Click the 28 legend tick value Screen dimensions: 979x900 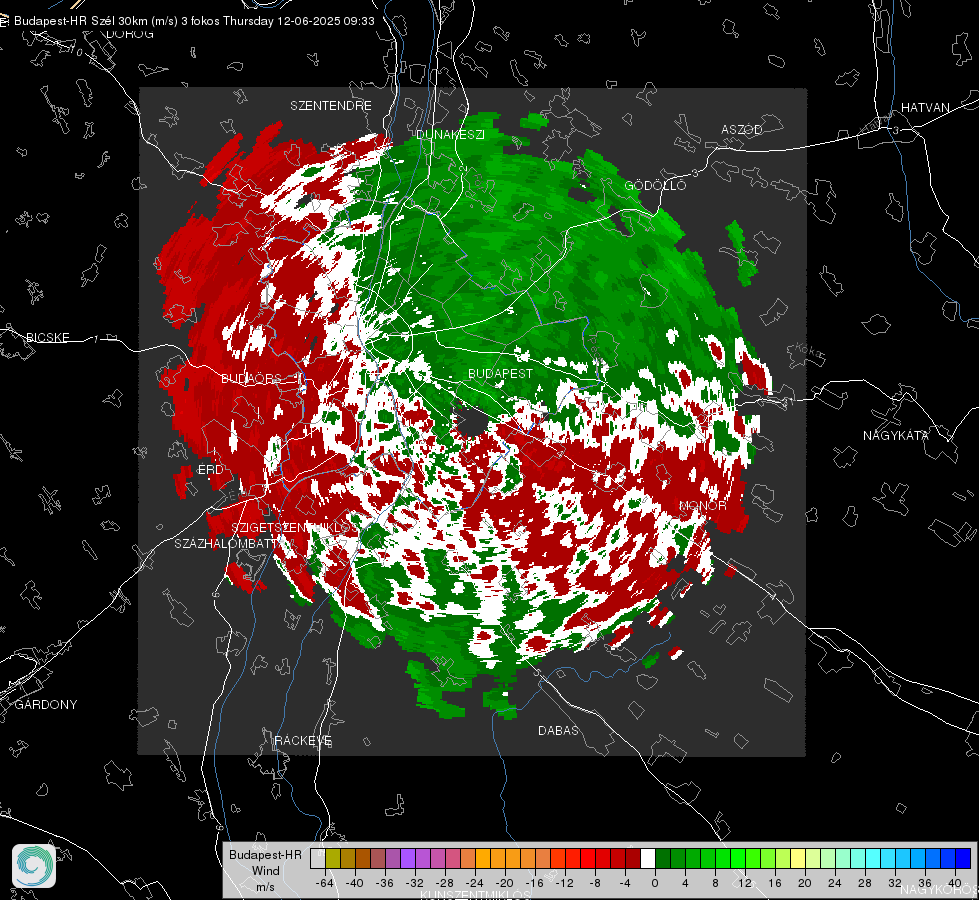(x=865, y=883)
